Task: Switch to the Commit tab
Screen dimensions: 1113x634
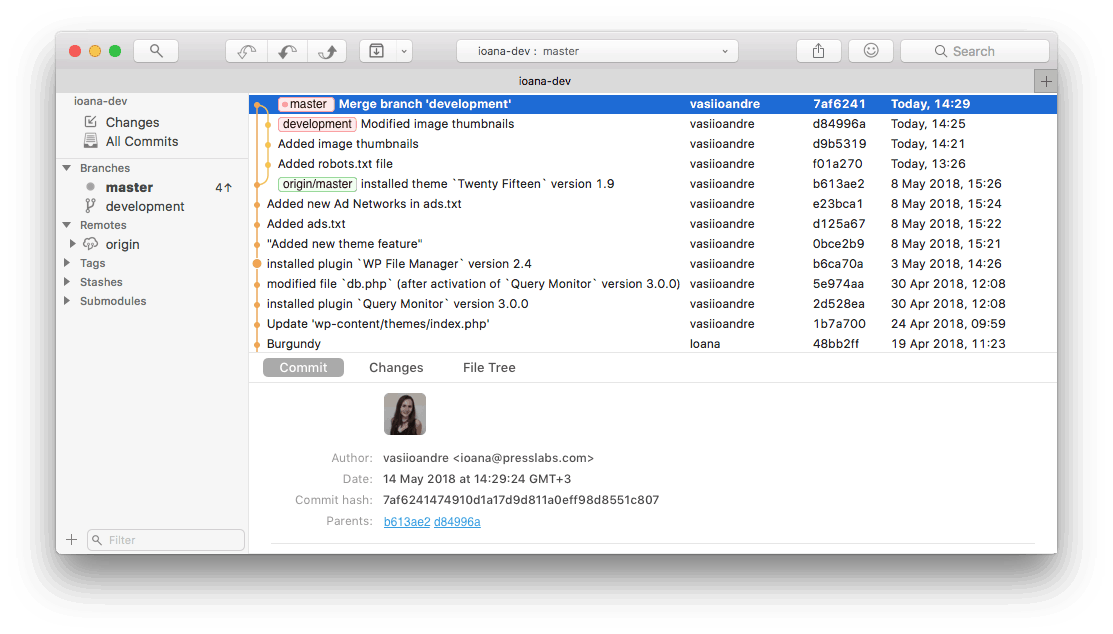Action: [303, 368]
